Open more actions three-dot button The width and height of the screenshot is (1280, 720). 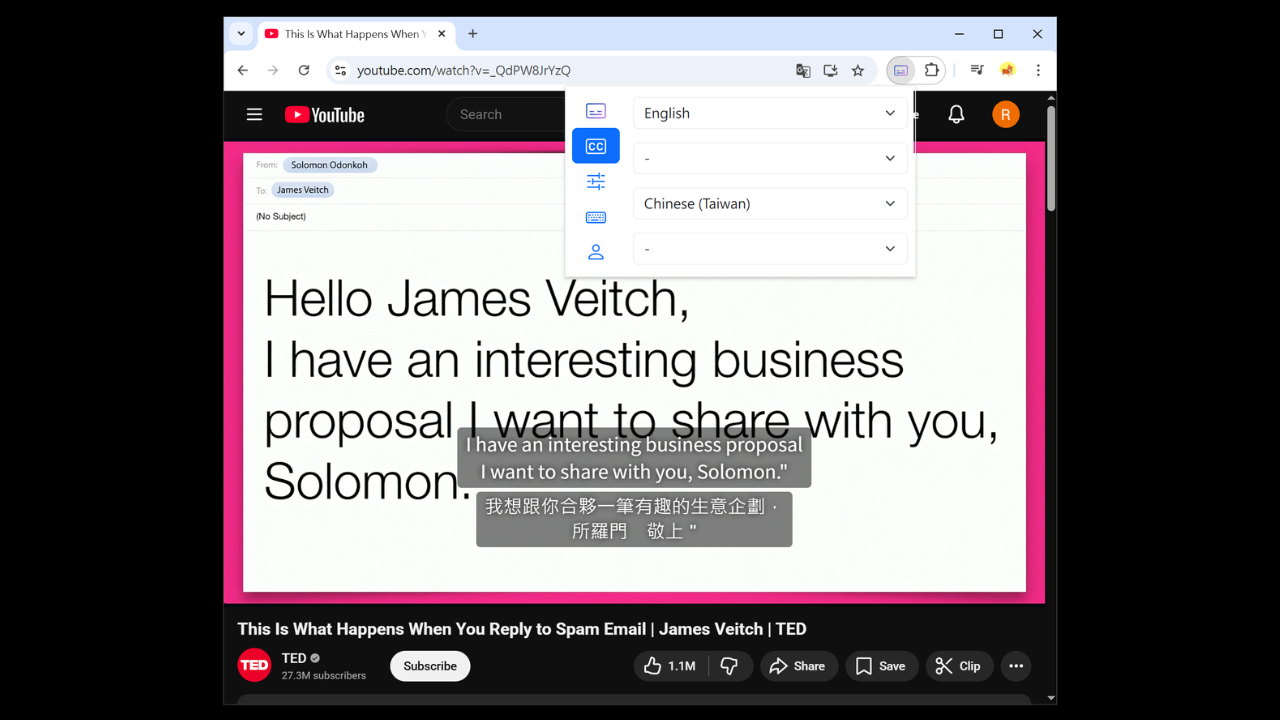(1016, 666)
